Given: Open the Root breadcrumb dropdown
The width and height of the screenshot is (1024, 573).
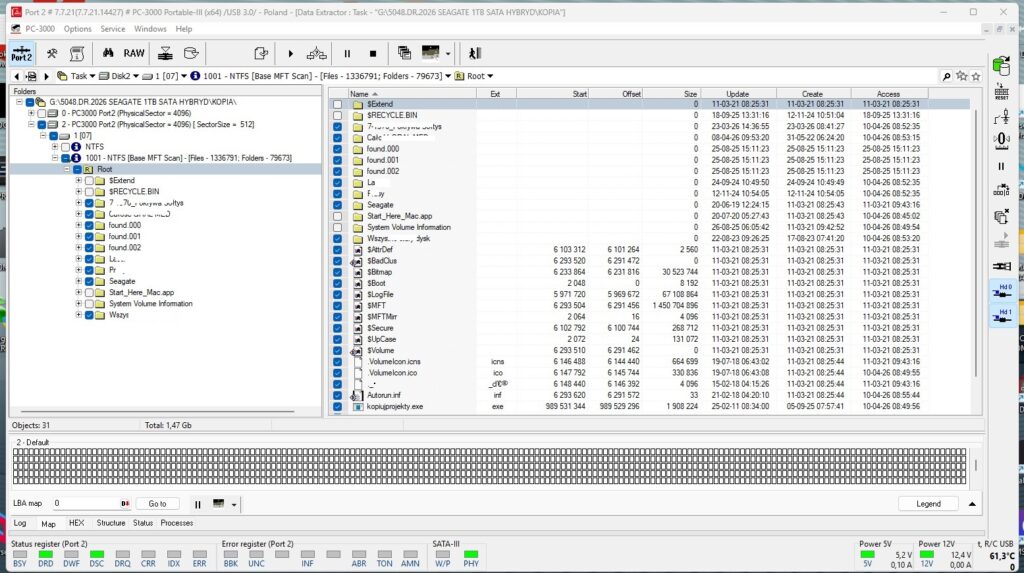Looking at the screenshot, I should click(x=490, y=76).
